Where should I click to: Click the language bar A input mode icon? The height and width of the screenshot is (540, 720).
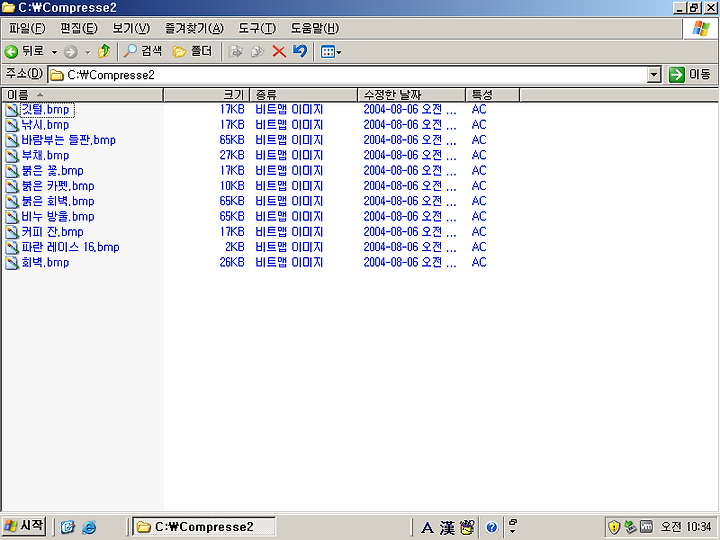pos(427,528)
